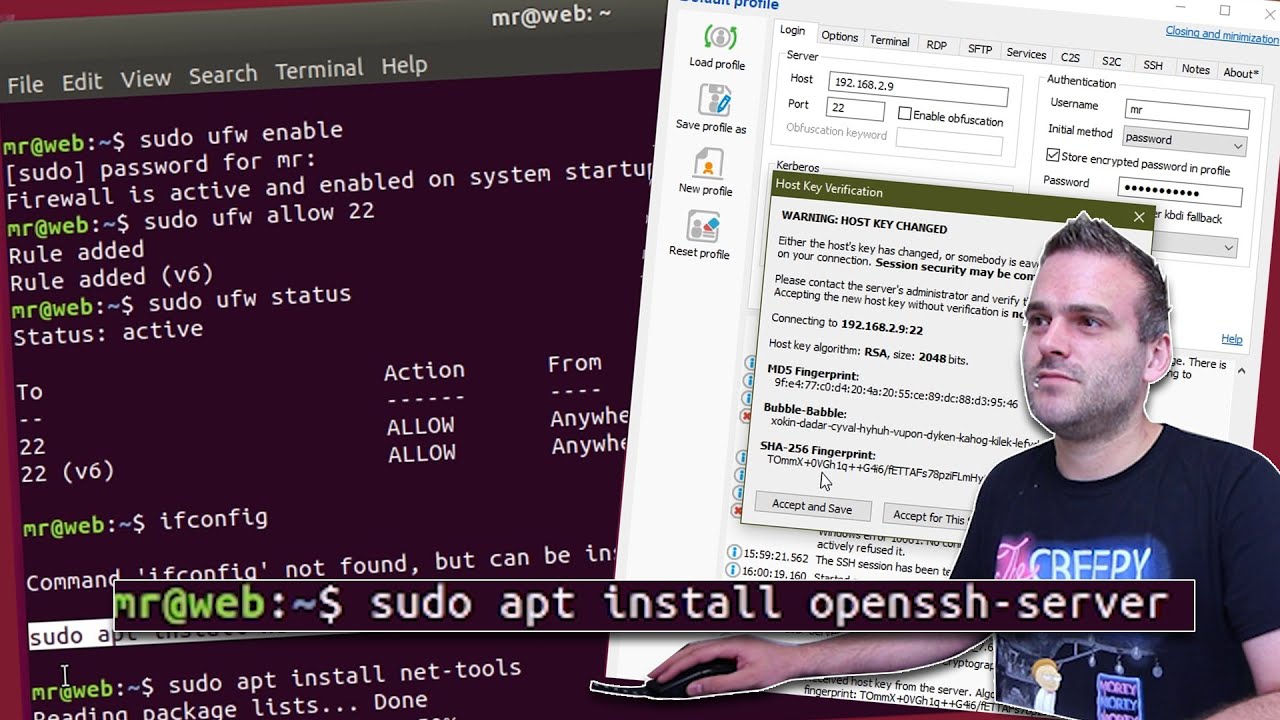Click the 'Action' column header in terminal
Screen dimensions: 1280x720
[x=424, y=371]
